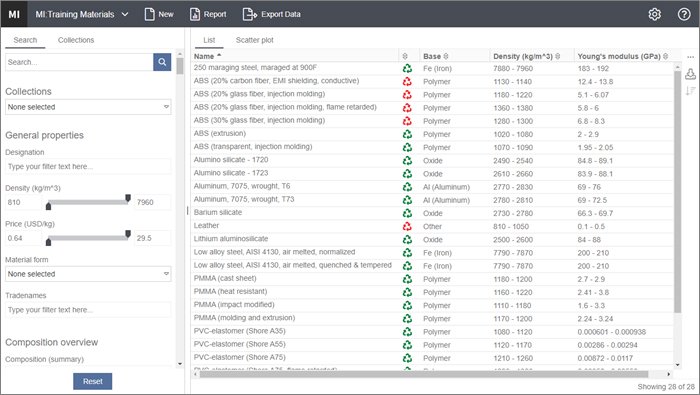The image size is (700, 395).
Task: Adjust Price minimum slider handle
Action: tap(49, 241)
